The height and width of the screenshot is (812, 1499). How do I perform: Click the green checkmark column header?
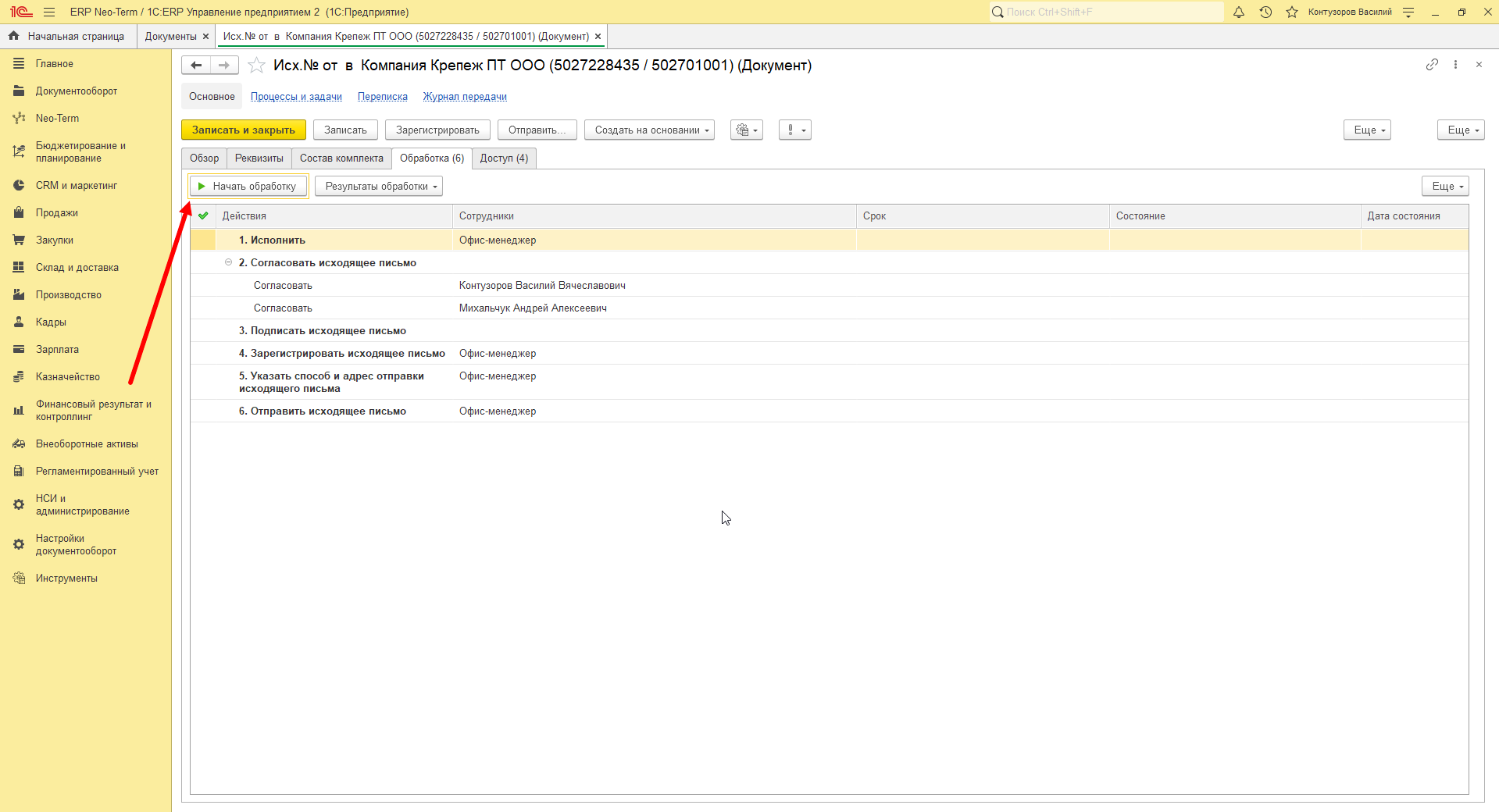[203, 216]
